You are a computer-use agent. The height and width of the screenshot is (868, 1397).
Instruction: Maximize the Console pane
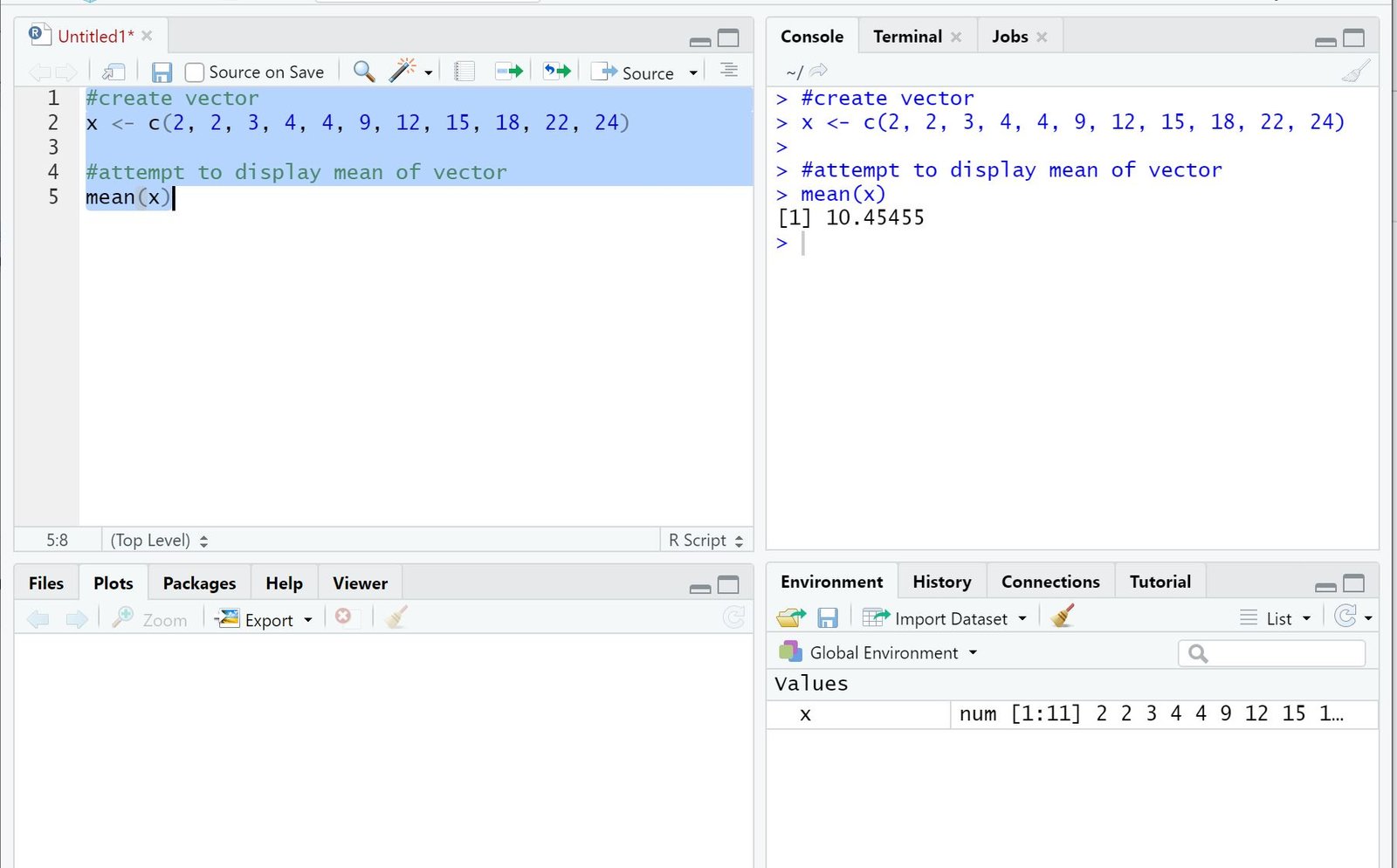click(x=1353, y=38)
